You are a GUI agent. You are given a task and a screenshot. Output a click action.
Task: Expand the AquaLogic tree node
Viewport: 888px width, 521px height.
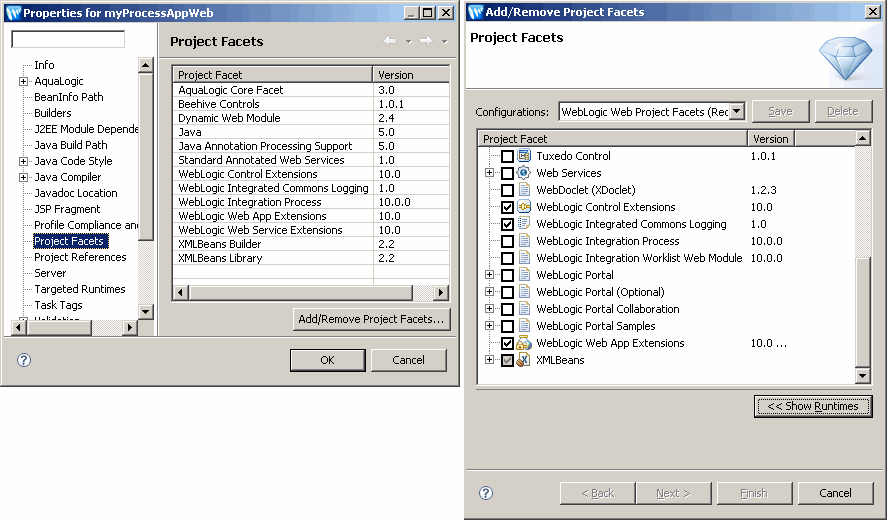point(23,82)
